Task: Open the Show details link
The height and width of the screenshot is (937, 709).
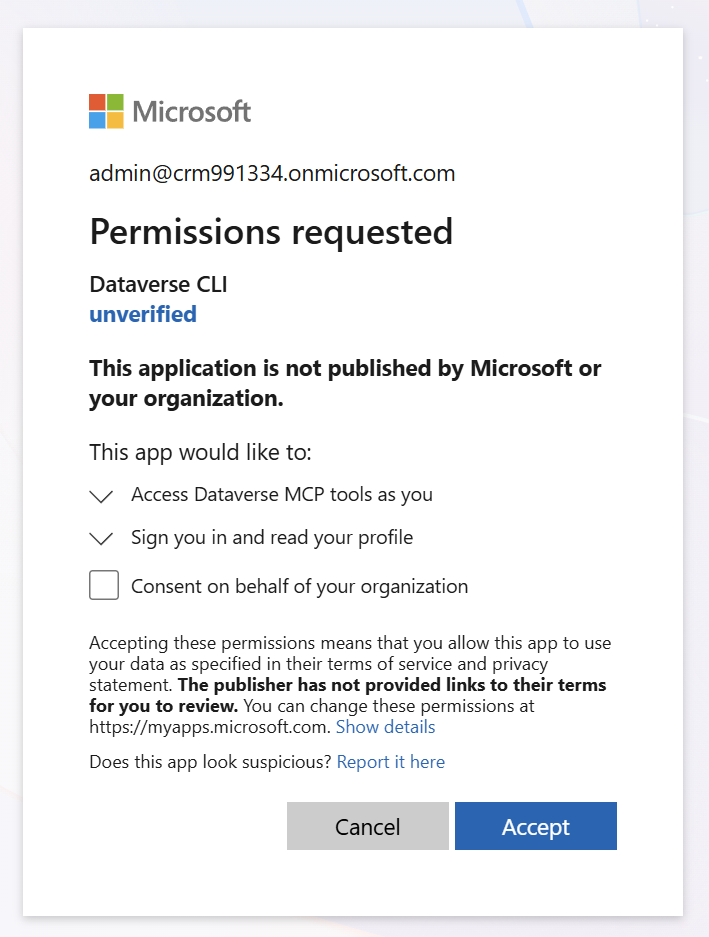Action: click(386, 727)
